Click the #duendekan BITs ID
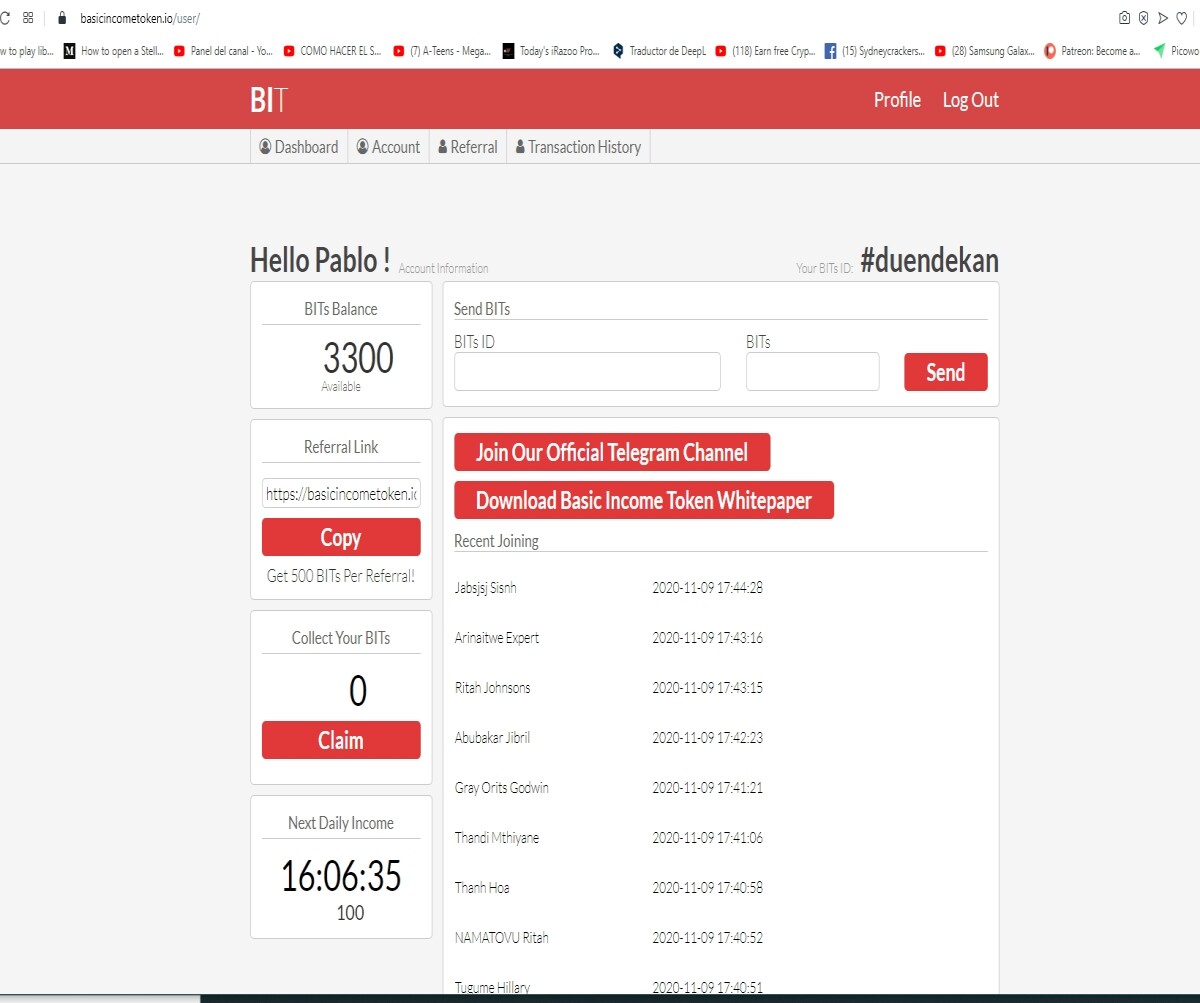Screen dimensions: 1200x1003 pos(929,261)
